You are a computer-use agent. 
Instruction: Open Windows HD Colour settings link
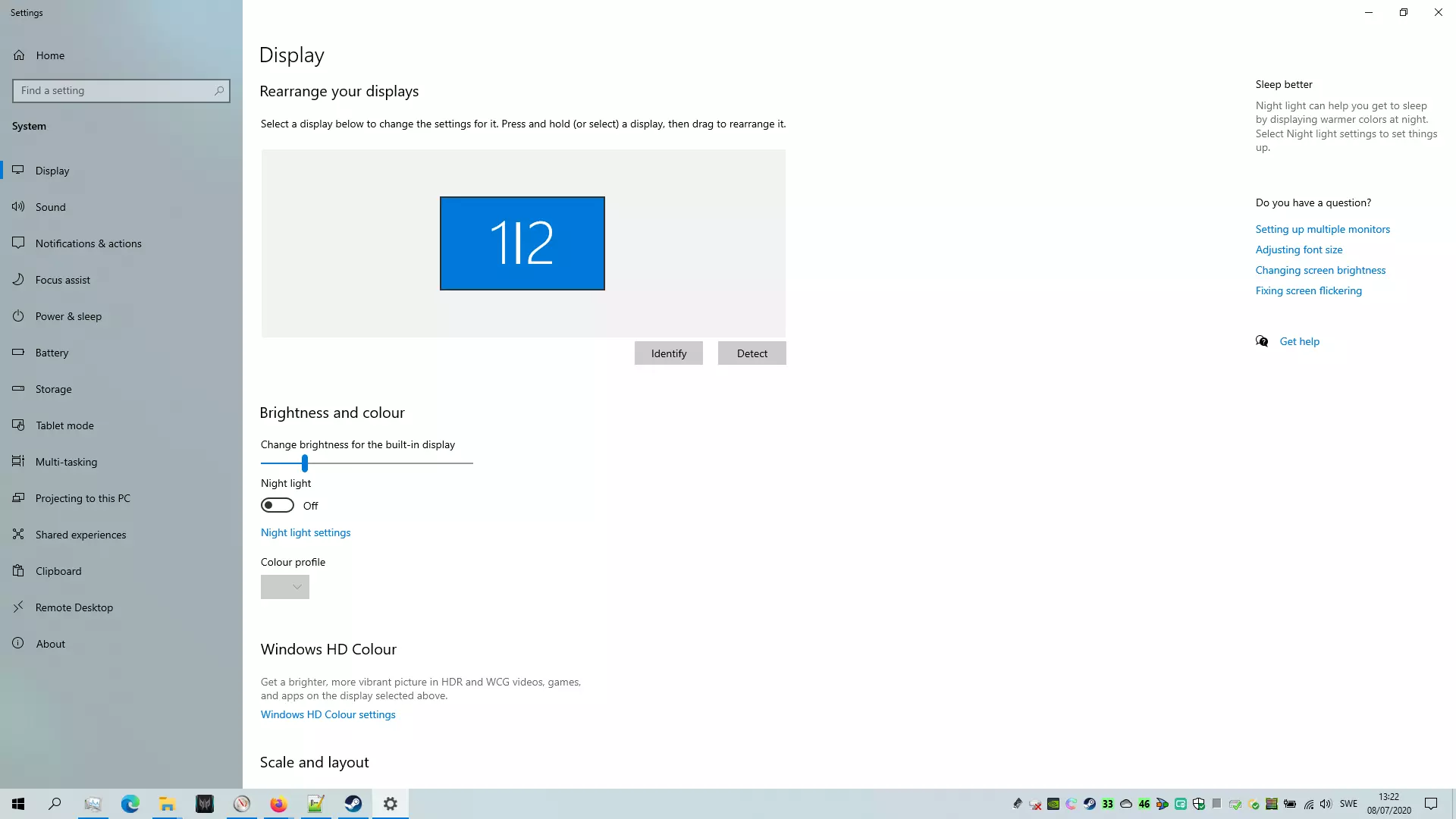point(328,714)
